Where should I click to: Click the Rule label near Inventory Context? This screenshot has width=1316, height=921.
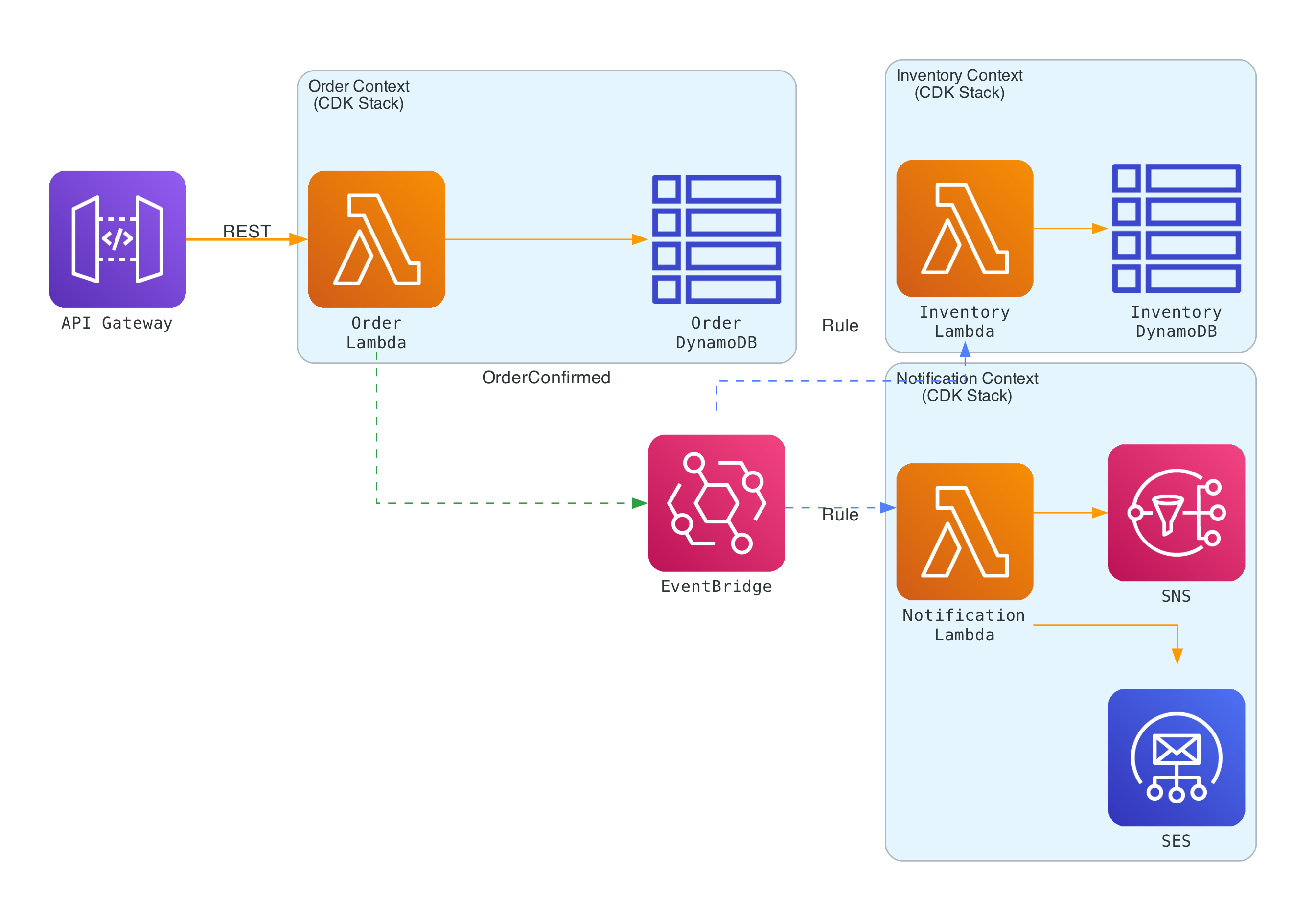coord(840,326)
